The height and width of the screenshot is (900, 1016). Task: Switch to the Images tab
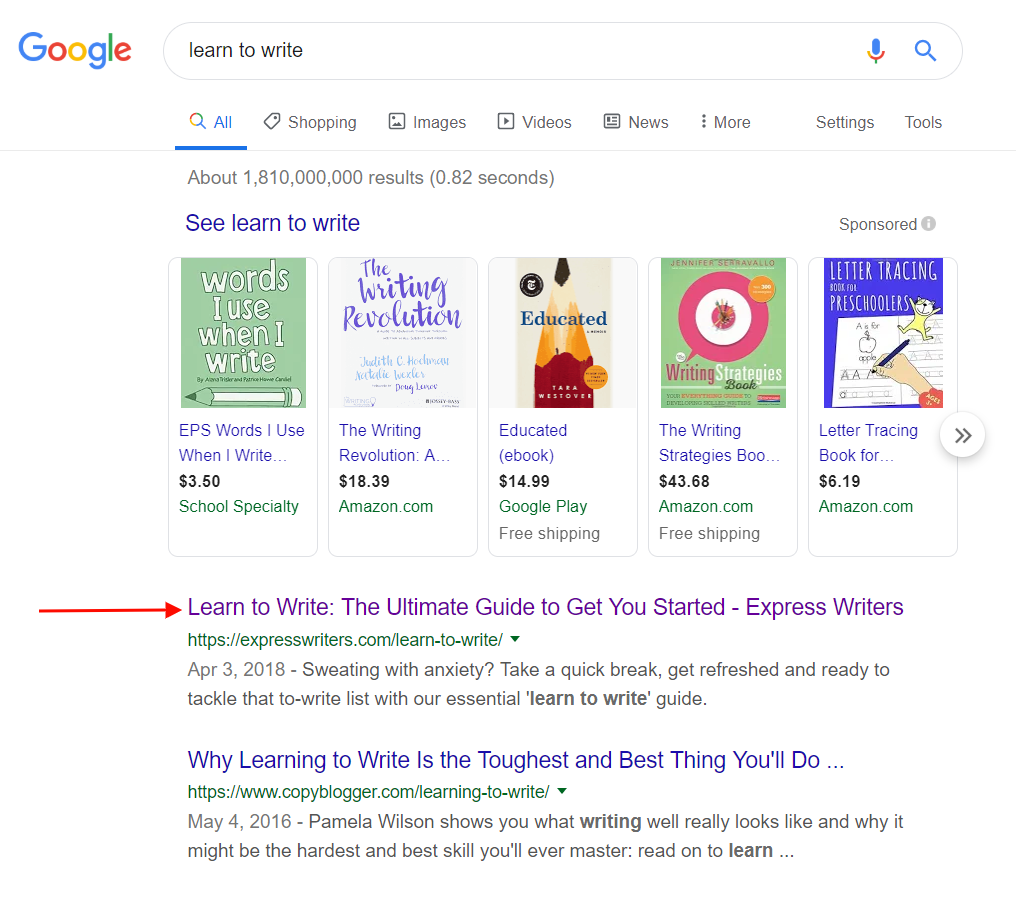pyautogui.click(x=427, y=122)
